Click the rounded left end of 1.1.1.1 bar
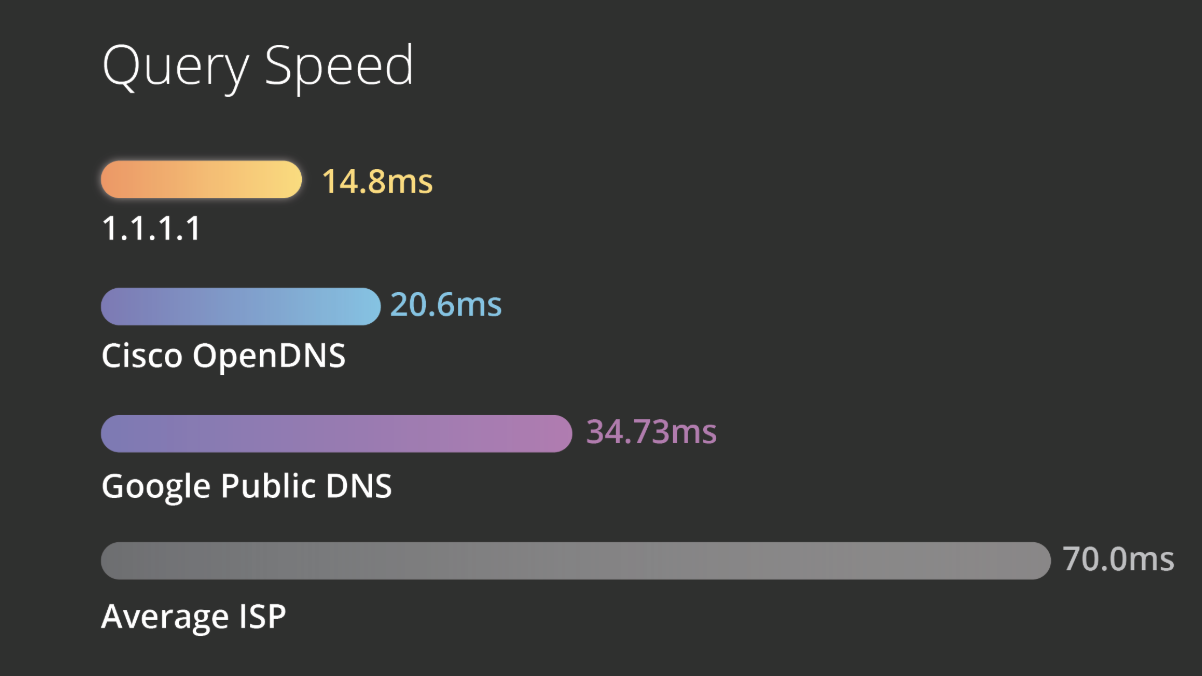 click(x=112, y=179)
